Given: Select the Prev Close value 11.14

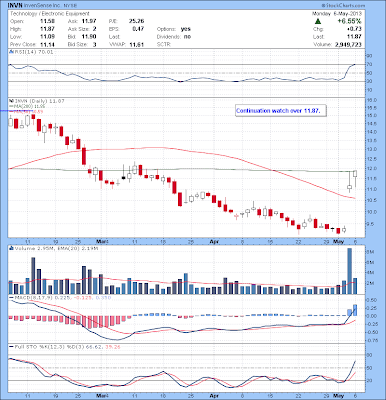Looking at the screenshot, I should (47, 44).
